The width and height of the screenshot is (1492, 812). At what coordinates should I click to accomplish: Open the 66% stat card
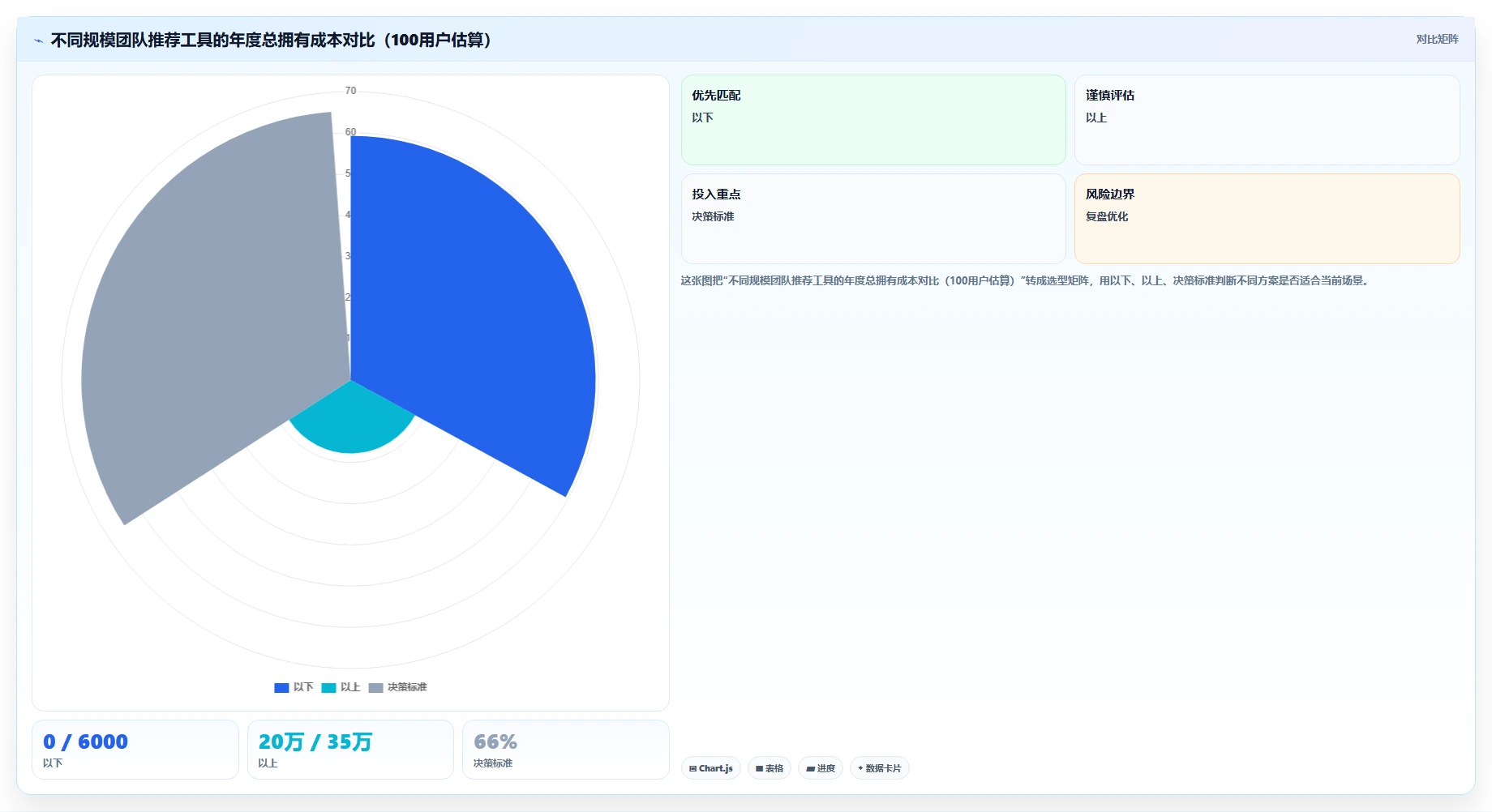point(566,750)
